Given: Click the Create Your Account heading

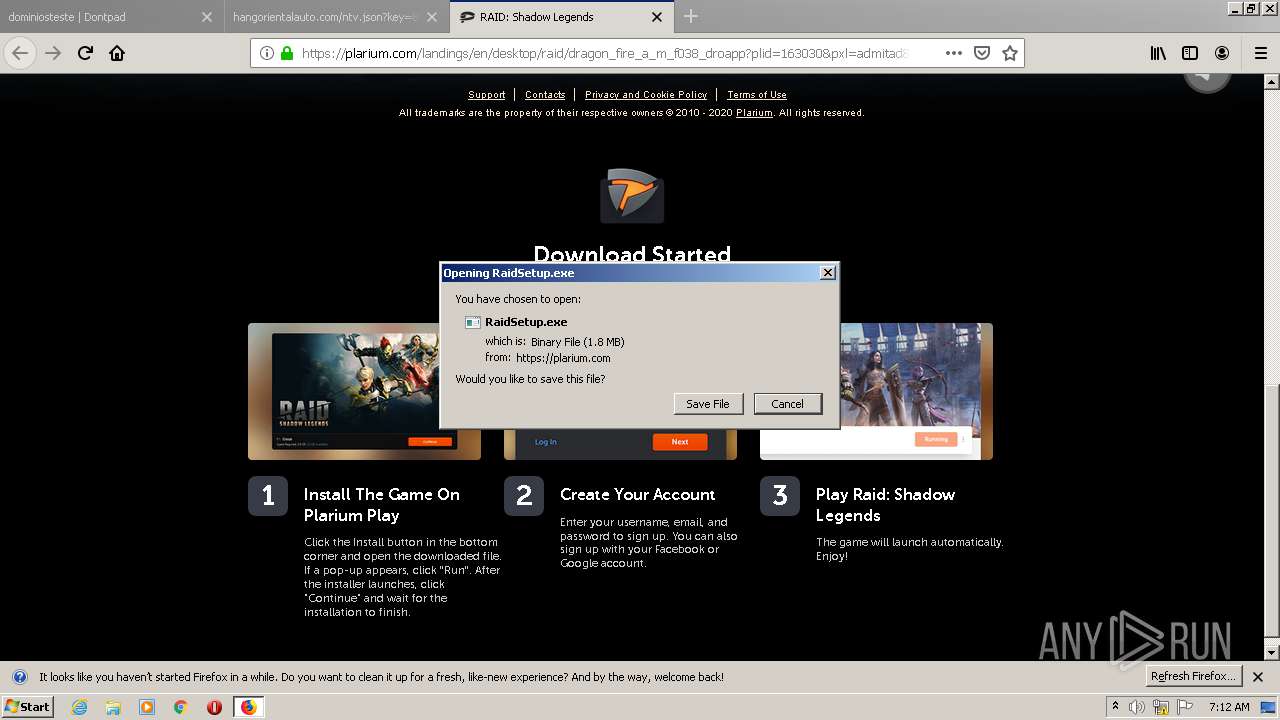Looking at the screenshot, I should tap(637, 495).
